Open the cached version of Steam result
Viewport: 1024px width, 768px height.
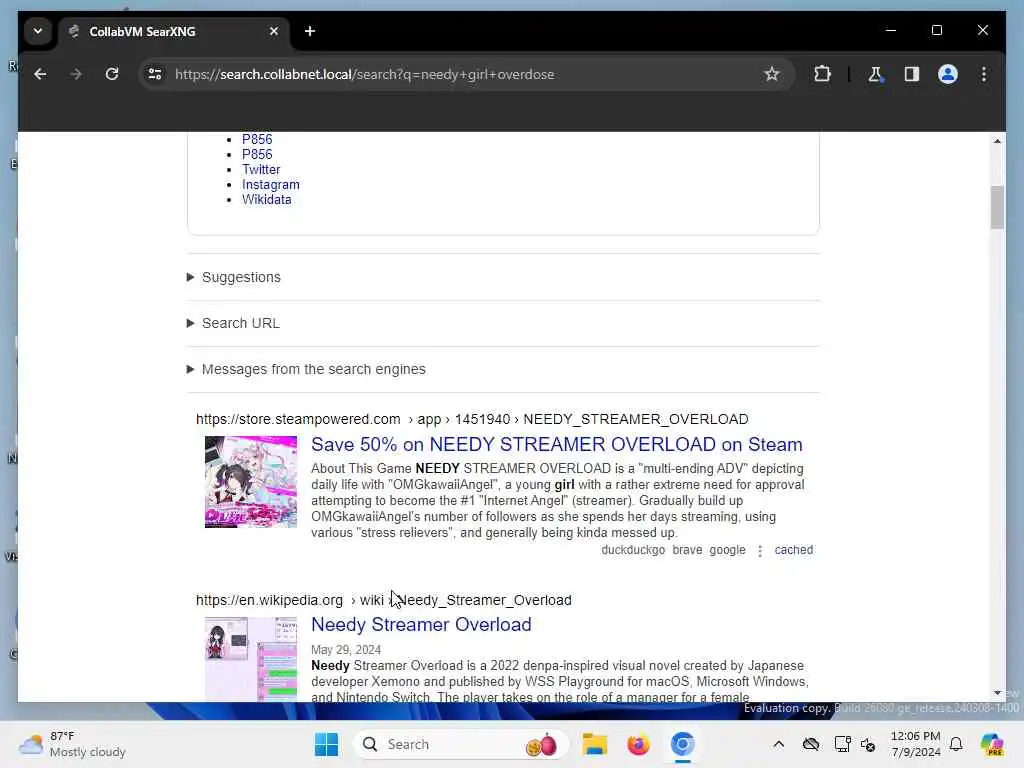pos(793,550)
